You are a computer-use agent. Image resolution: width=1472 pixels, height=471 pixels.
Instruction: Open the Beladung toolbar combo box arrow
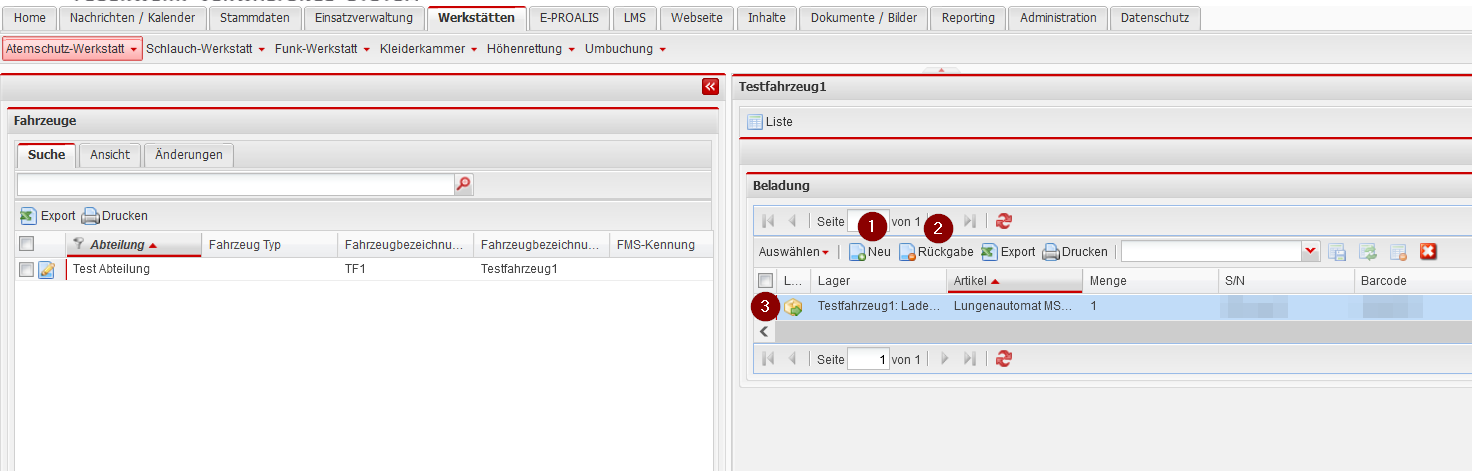coord(1310,252)
